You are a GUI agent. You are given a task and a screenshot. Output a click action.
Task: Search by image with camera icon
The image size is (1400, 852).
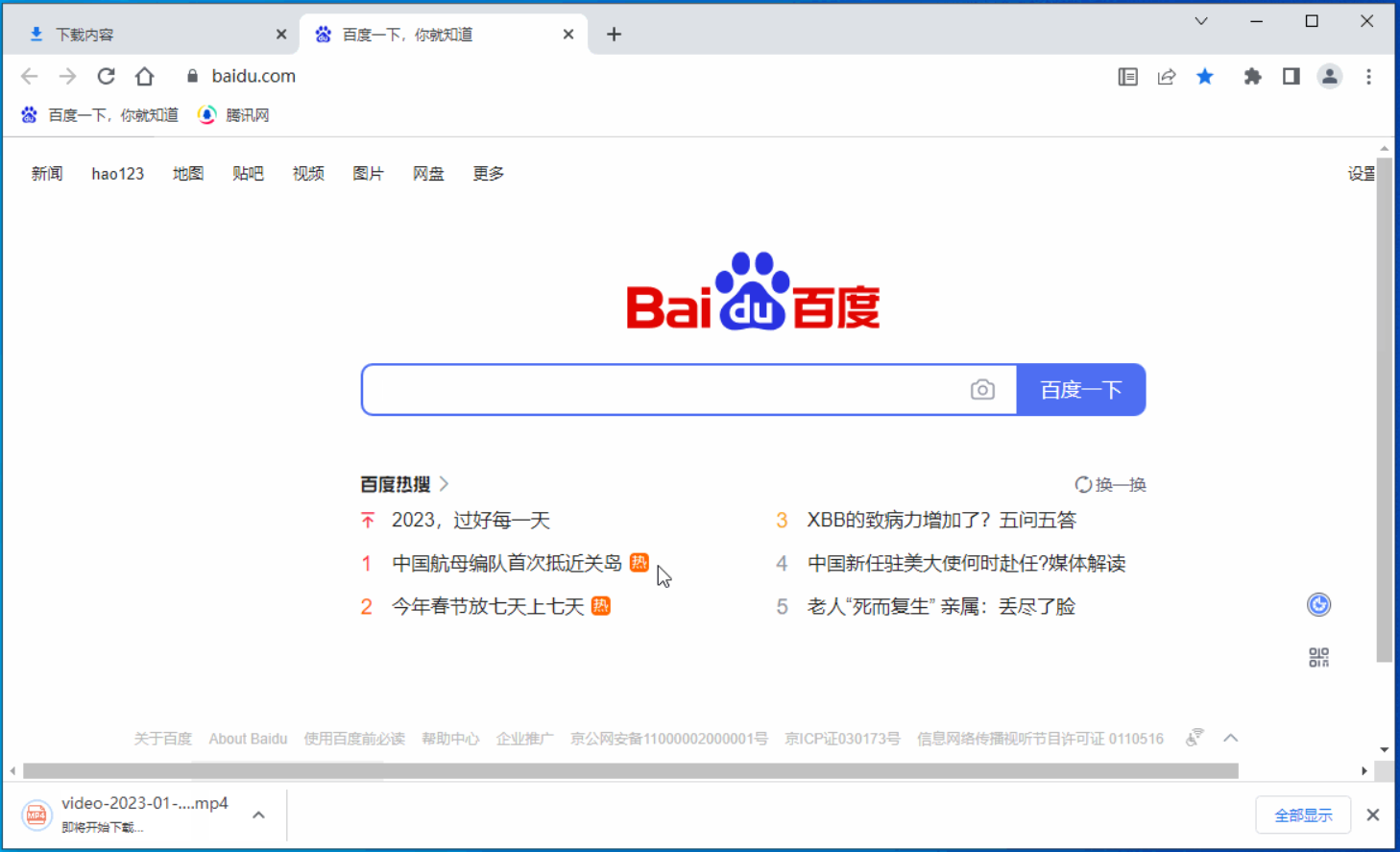(982, 389)
